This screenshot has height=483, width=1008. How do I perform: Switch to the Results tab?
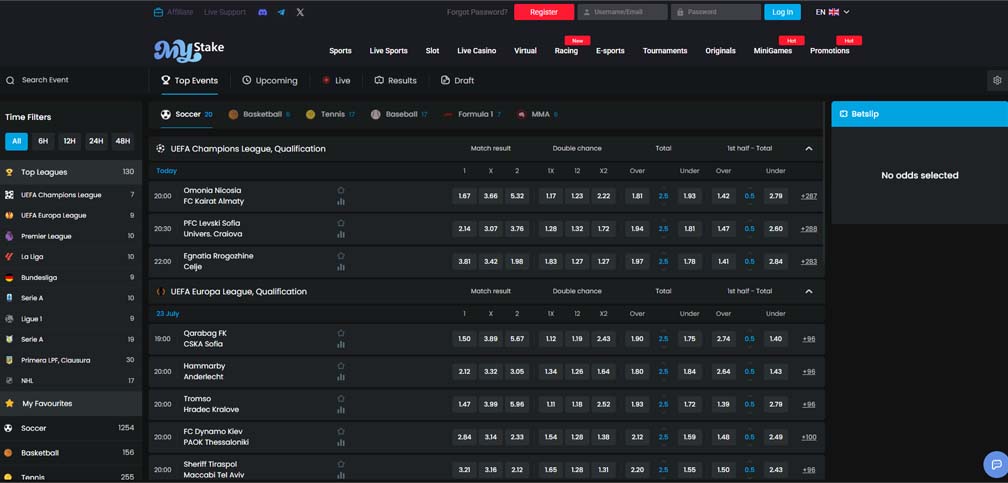click(395, 80)
